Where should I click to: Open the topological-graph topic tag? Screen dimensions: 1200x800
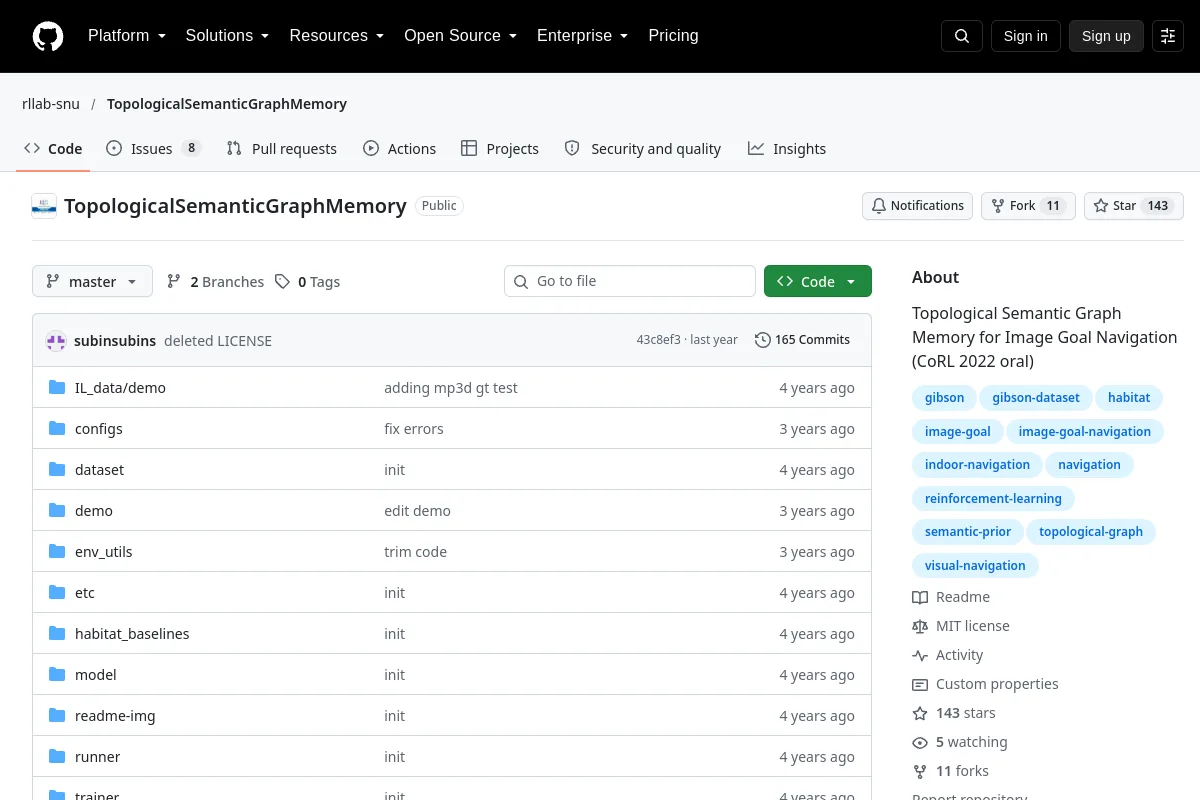pos(1091,532)
